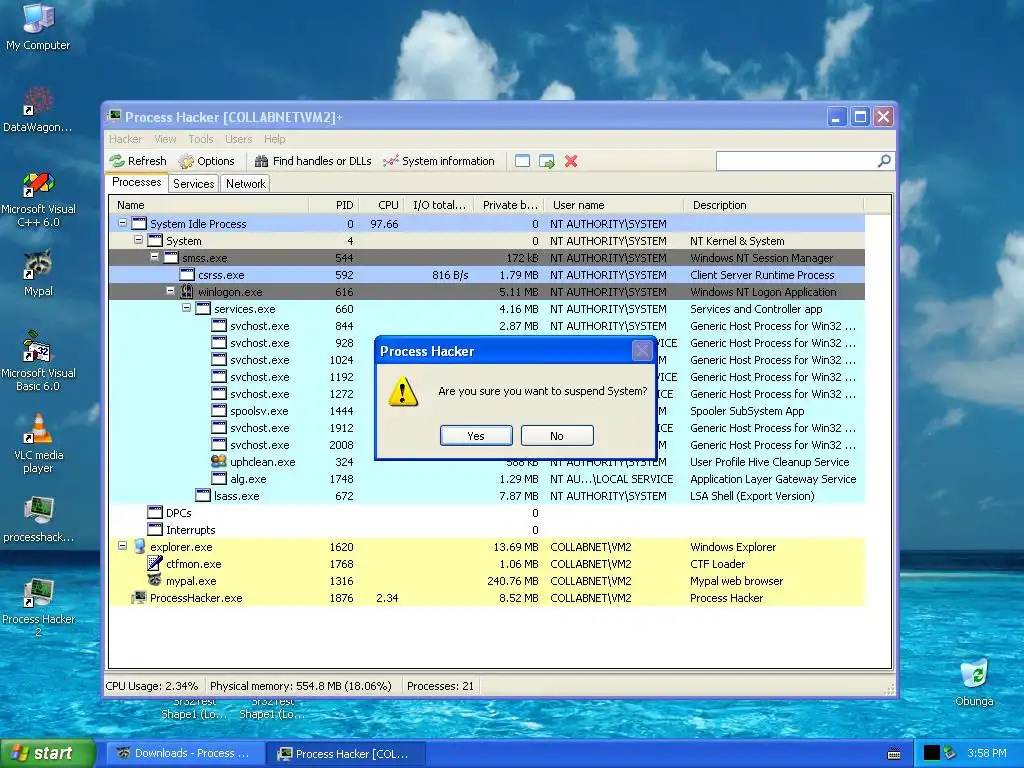Collapse the explorer.exe node

pyautogui.click(x=122, y=545)
